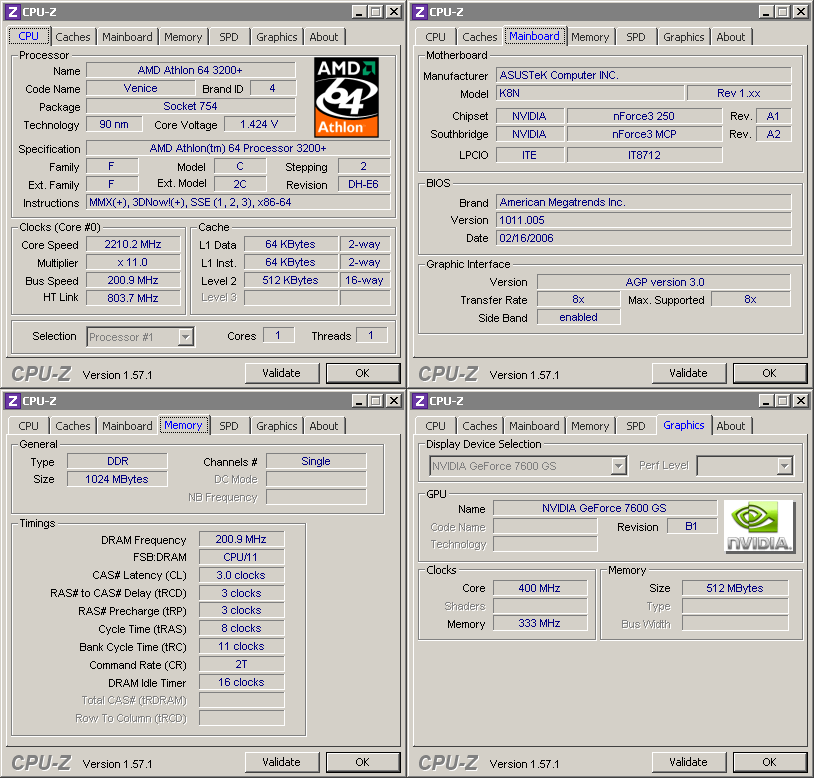Screen dimensions: 815x779
Task: Click Validate in bottom-right Graphics window
Action: (x=688, y=762)
